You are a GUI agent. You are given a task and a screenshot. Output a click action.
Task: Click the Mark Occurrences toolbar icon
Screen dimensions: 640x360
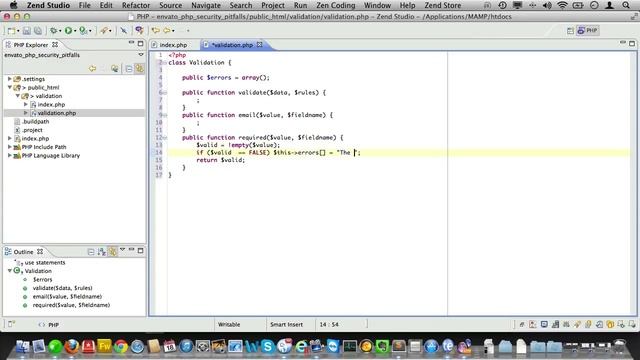point(123,31)
